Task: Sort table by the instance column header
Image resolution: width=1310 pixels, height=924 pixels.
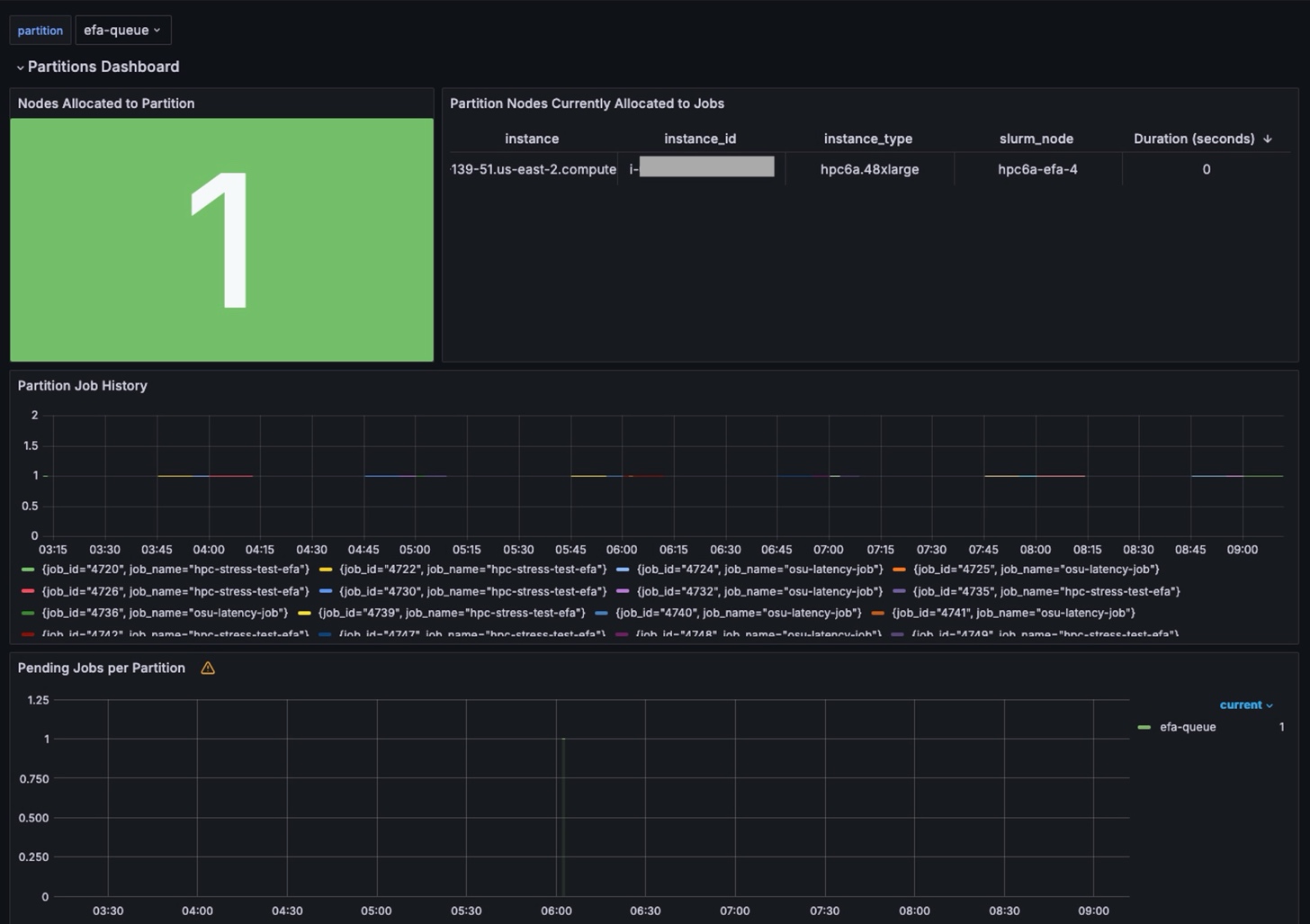Action: pyautogui.click(x=532, y=139)
